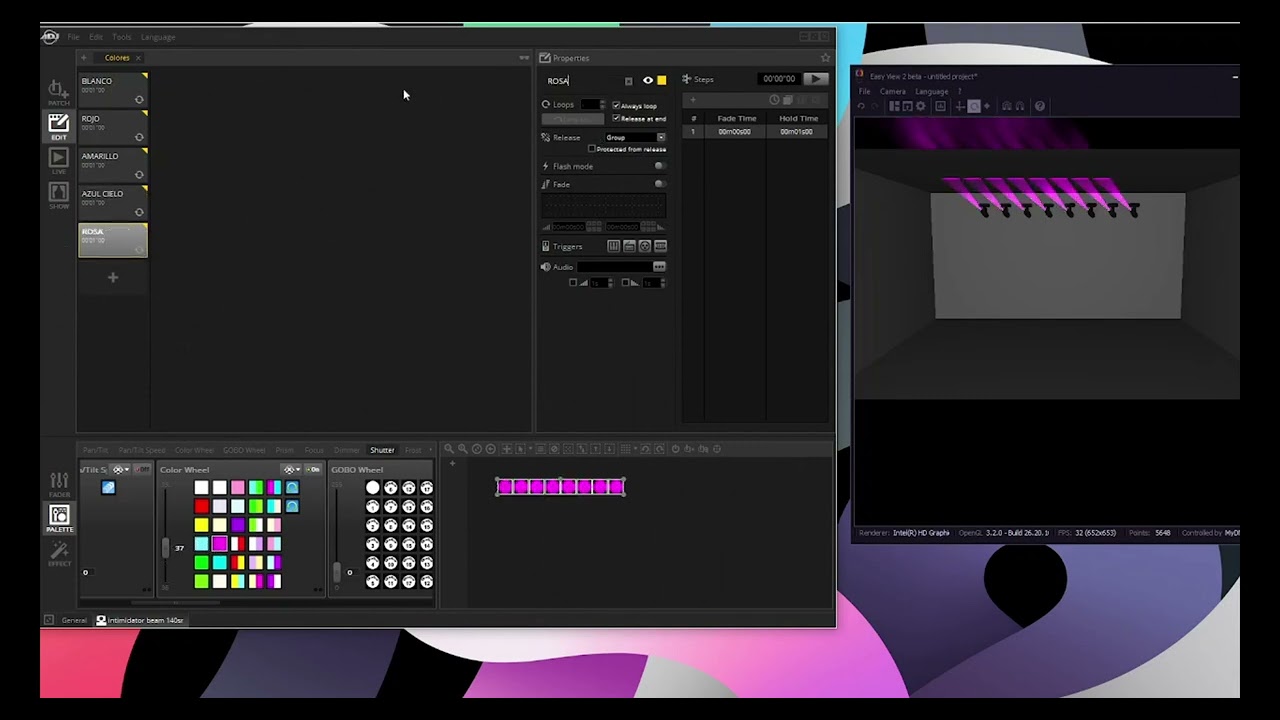Image resolution: width=1280 pixels, height=720 pixels.
Task: Choose the red color wheel swatch
Action: [x=201, y=506]
